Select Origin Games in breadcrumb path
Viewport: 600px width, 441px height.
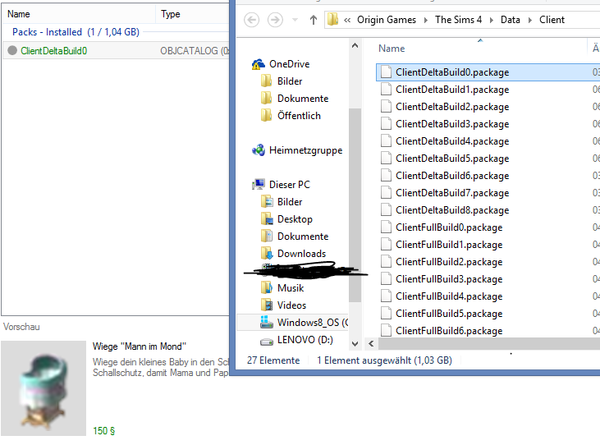(386, 20)
